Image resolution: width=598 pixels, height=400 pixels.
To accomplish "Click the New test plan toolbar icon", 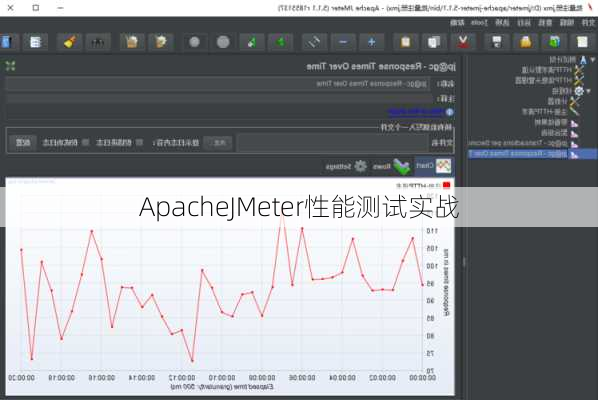I will pyautogui.click(x=582, y=42).
